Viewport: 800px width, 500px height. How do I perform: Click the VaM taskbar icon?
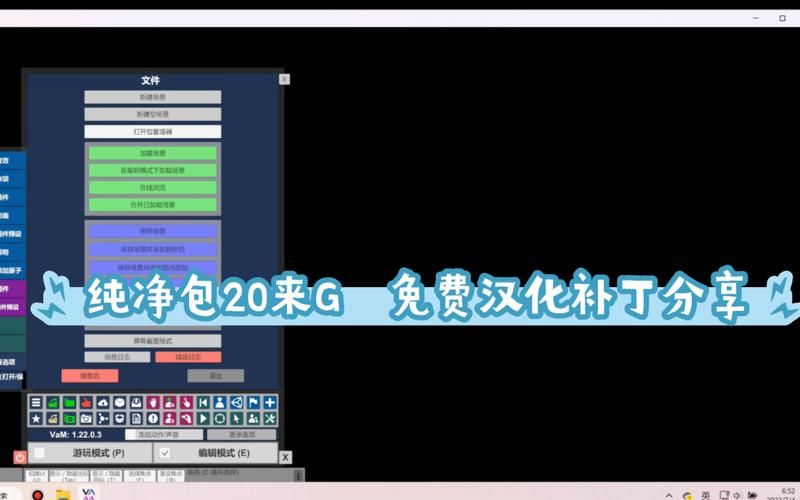click(x=89, y=494)
